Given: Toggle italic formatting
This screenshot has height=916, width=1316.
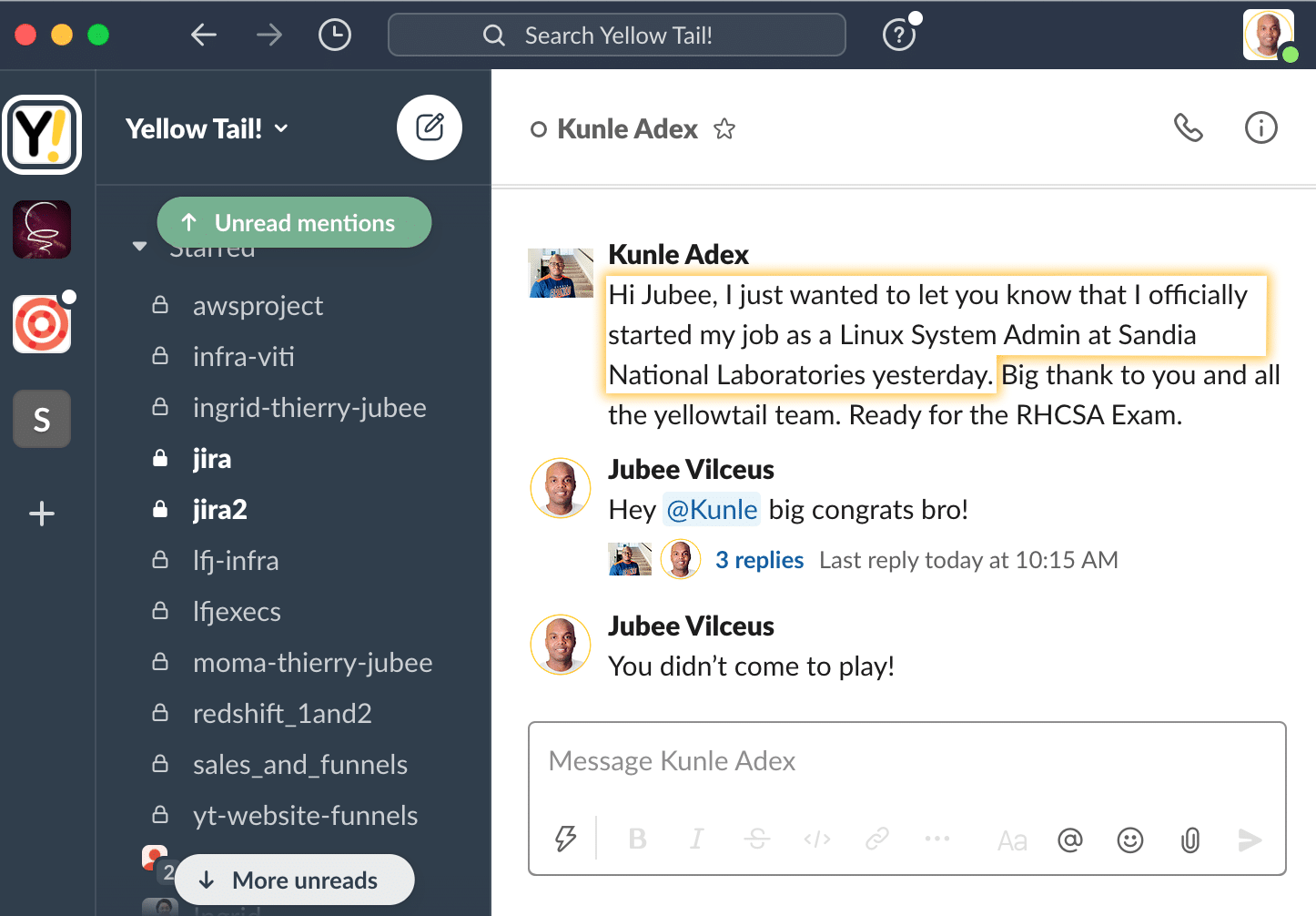Looking at the screenshot, I should pos(697,839).
